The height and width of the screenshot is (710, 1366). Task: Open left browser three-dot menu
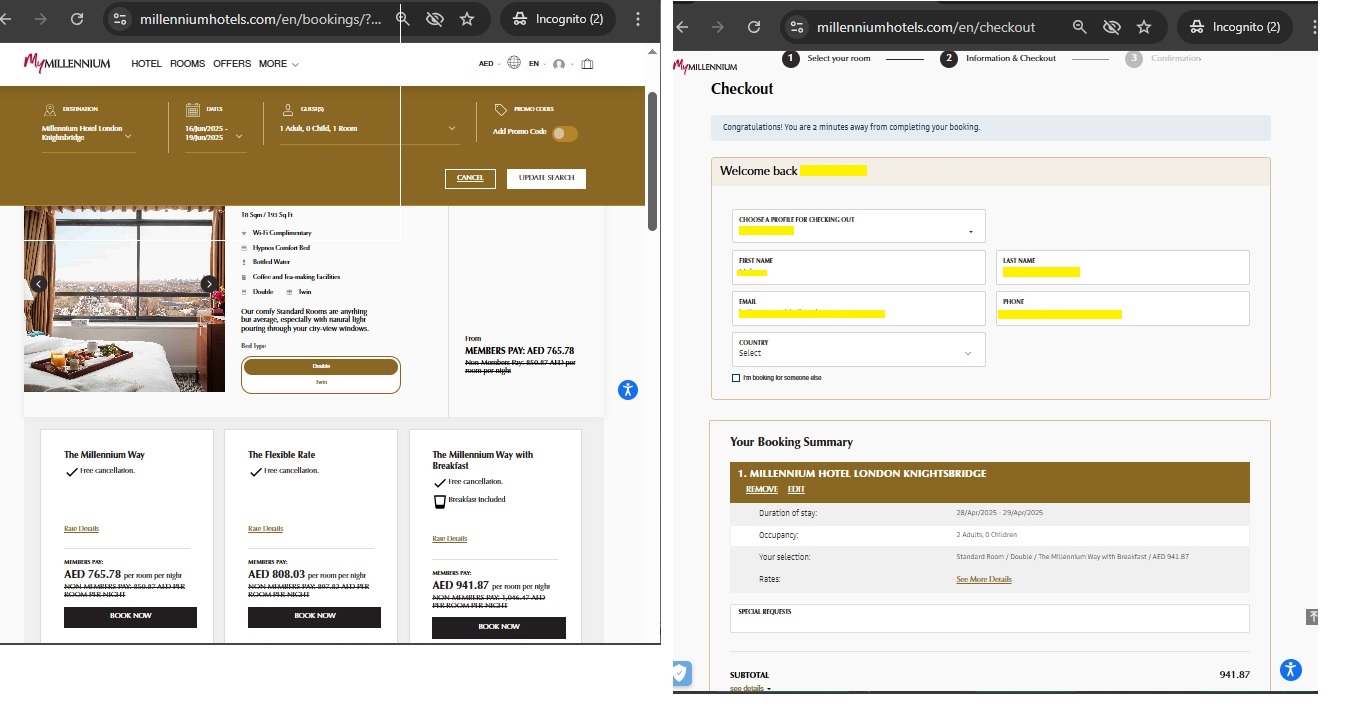(x=638, y=19)
